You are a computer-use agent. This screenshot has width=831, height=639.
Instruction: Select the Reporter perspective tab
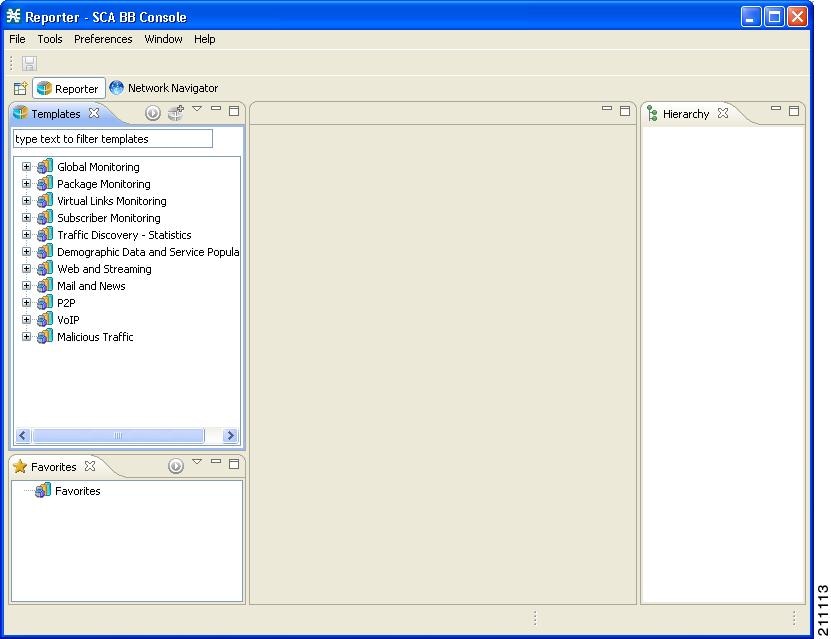(68, 88)
